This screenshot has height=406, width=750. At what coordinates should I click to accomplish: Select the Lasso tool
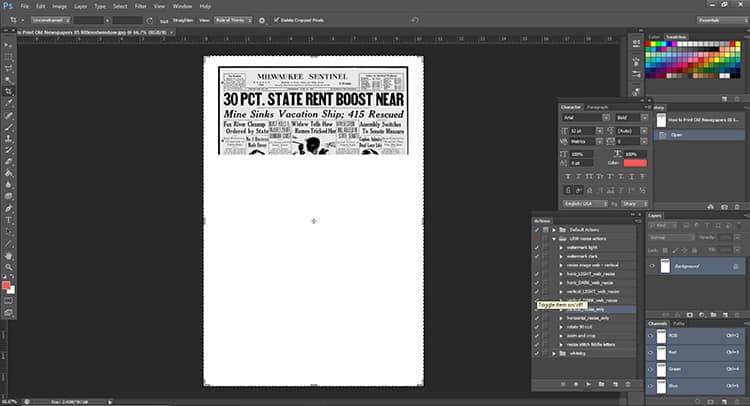(9, 68)
